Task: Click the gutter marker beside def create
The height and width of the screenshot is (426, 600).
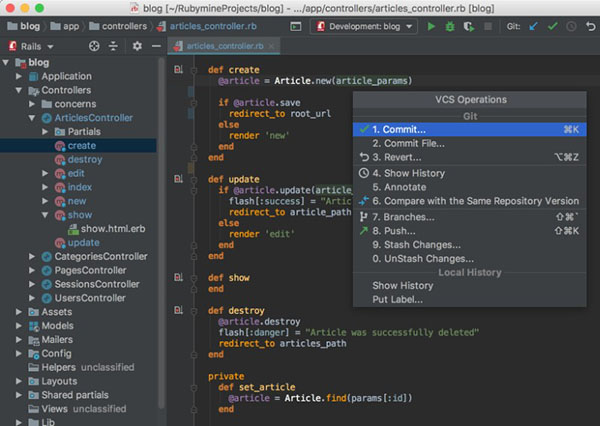Action: (x=178, y=70)
